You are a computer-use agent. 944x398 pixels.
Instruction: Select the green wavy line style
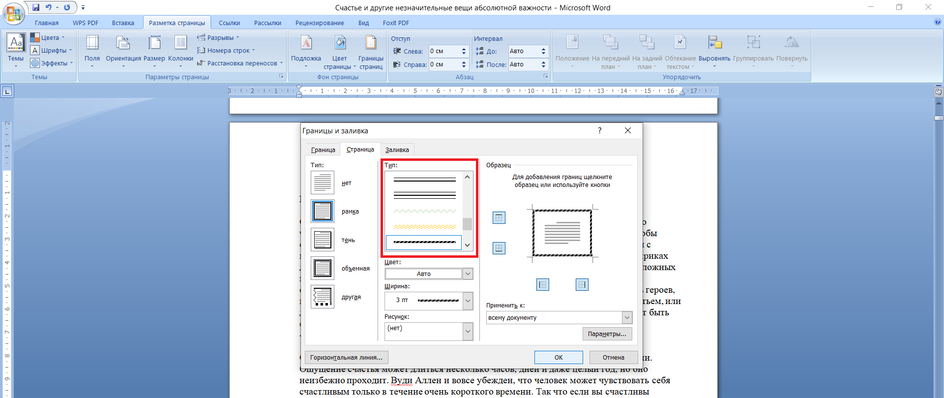423,211
